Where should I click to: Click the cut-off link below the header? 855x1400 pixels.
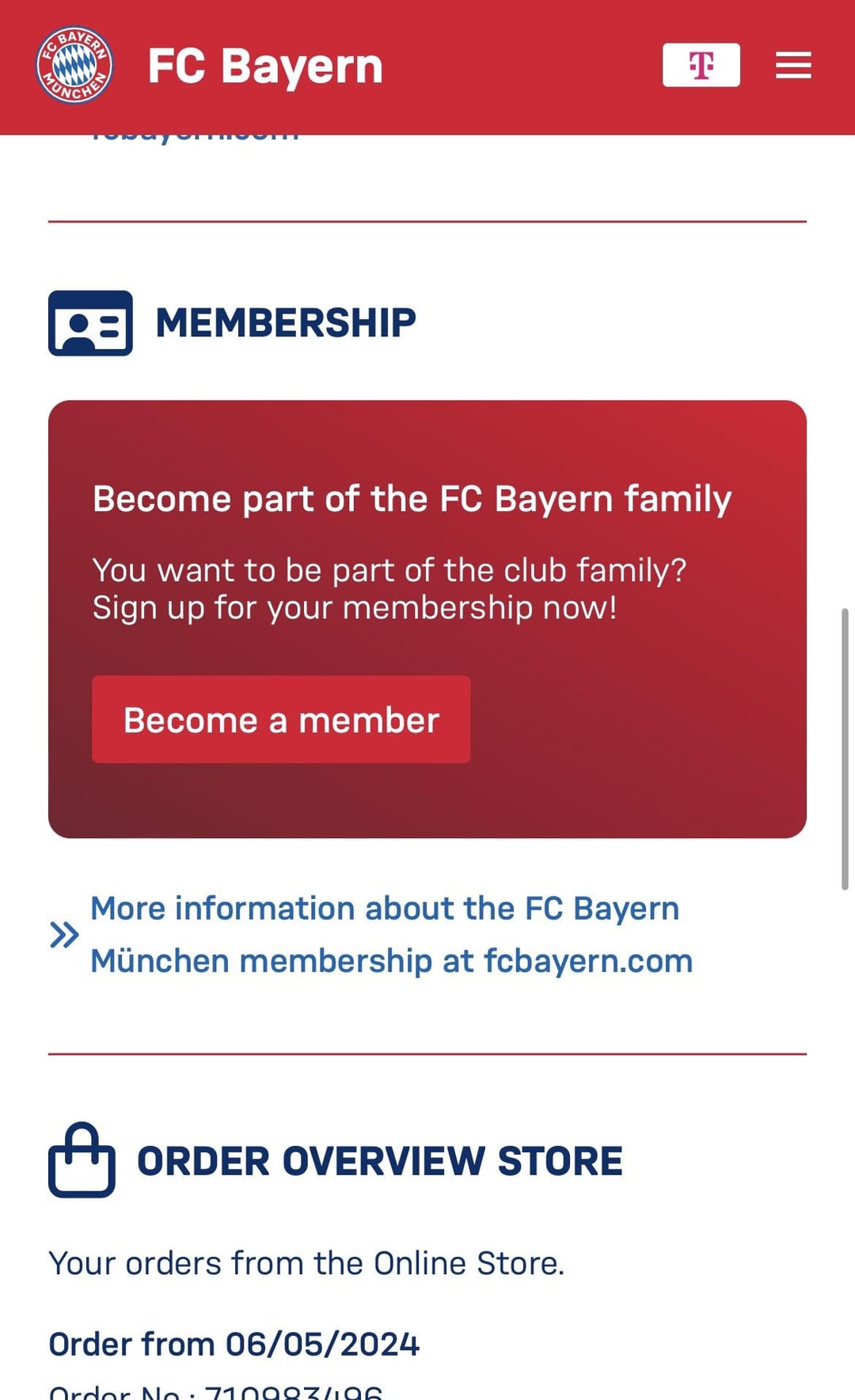click(195, 138)
